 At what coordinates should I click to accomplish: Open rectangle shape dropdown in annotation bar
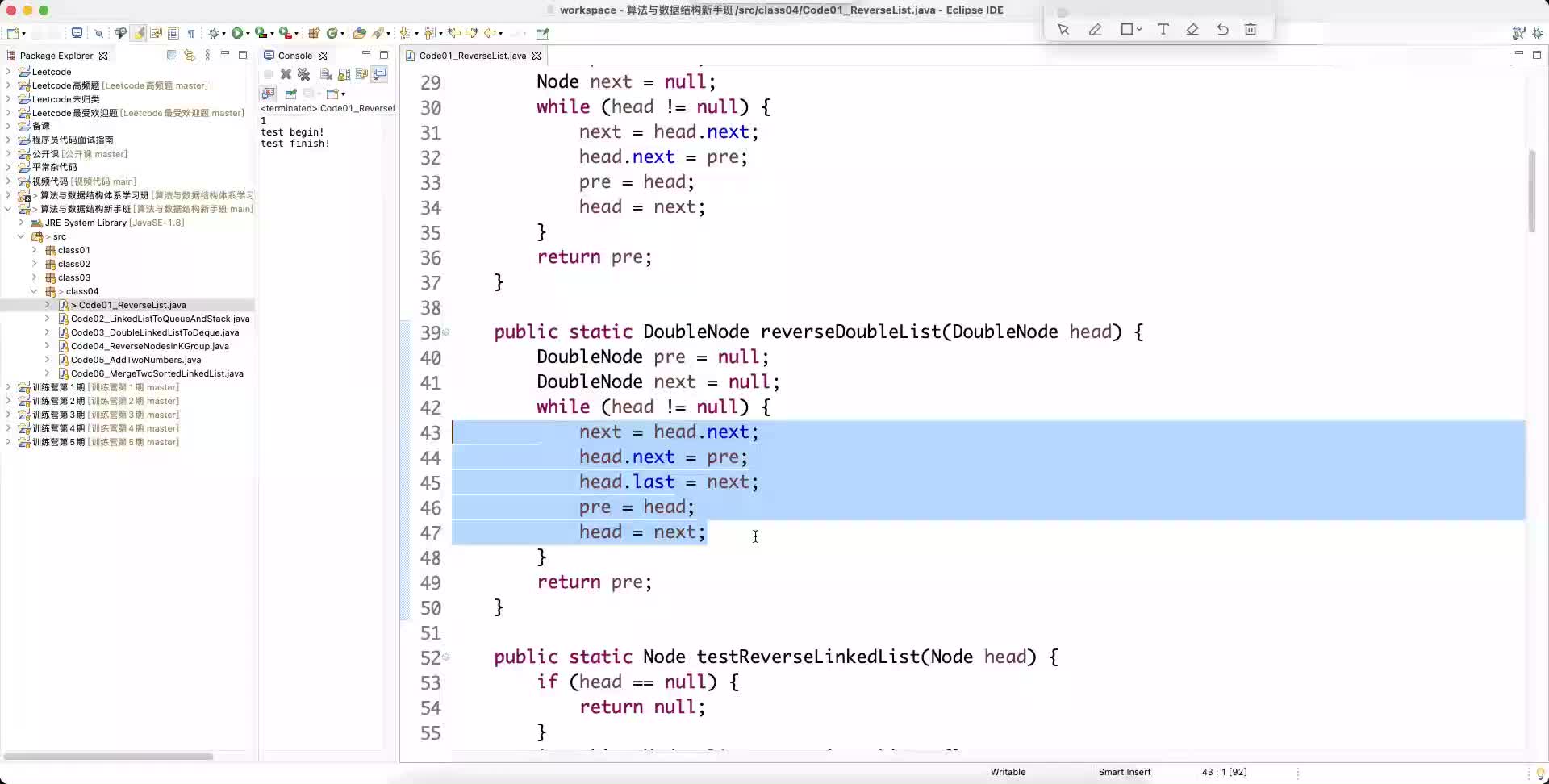[1139, 30]
